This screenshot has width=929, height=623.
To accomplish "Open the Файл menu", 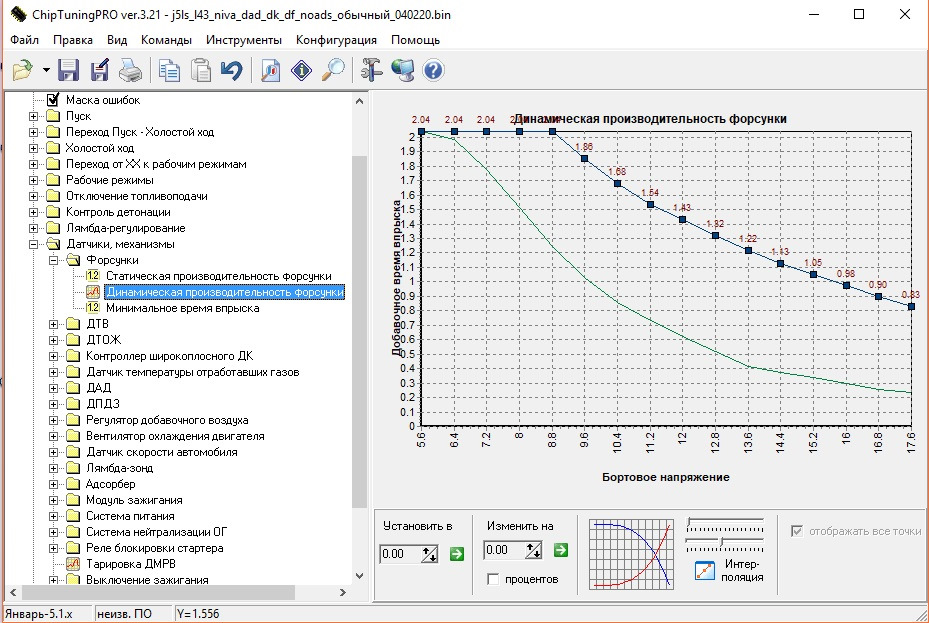I will [x=24, y=40].
